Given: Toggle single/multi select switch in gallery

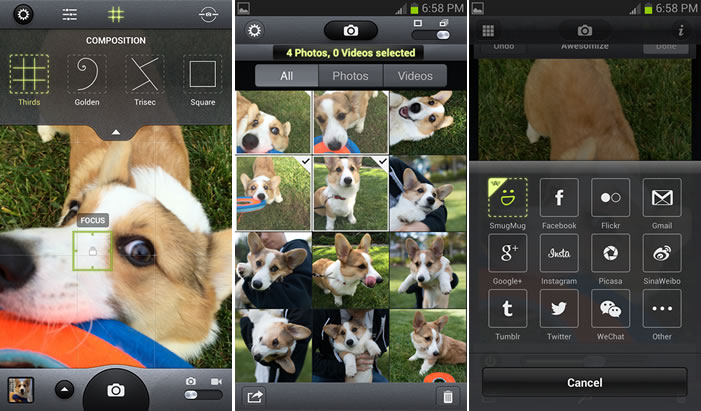Looking at the screenshot, I should [431, 35].
